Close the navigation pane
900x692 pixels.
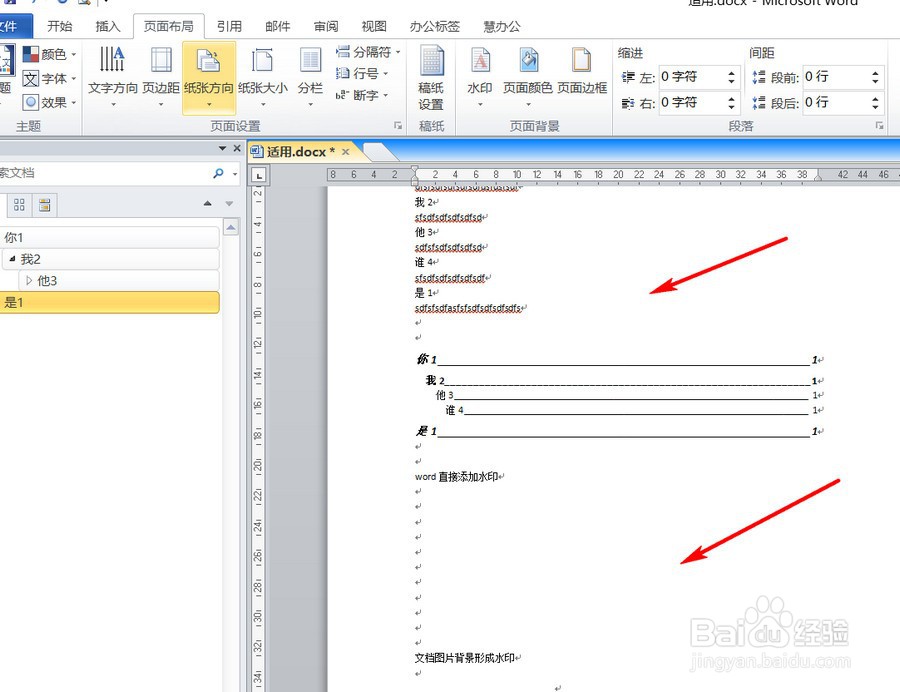point(237,148)
